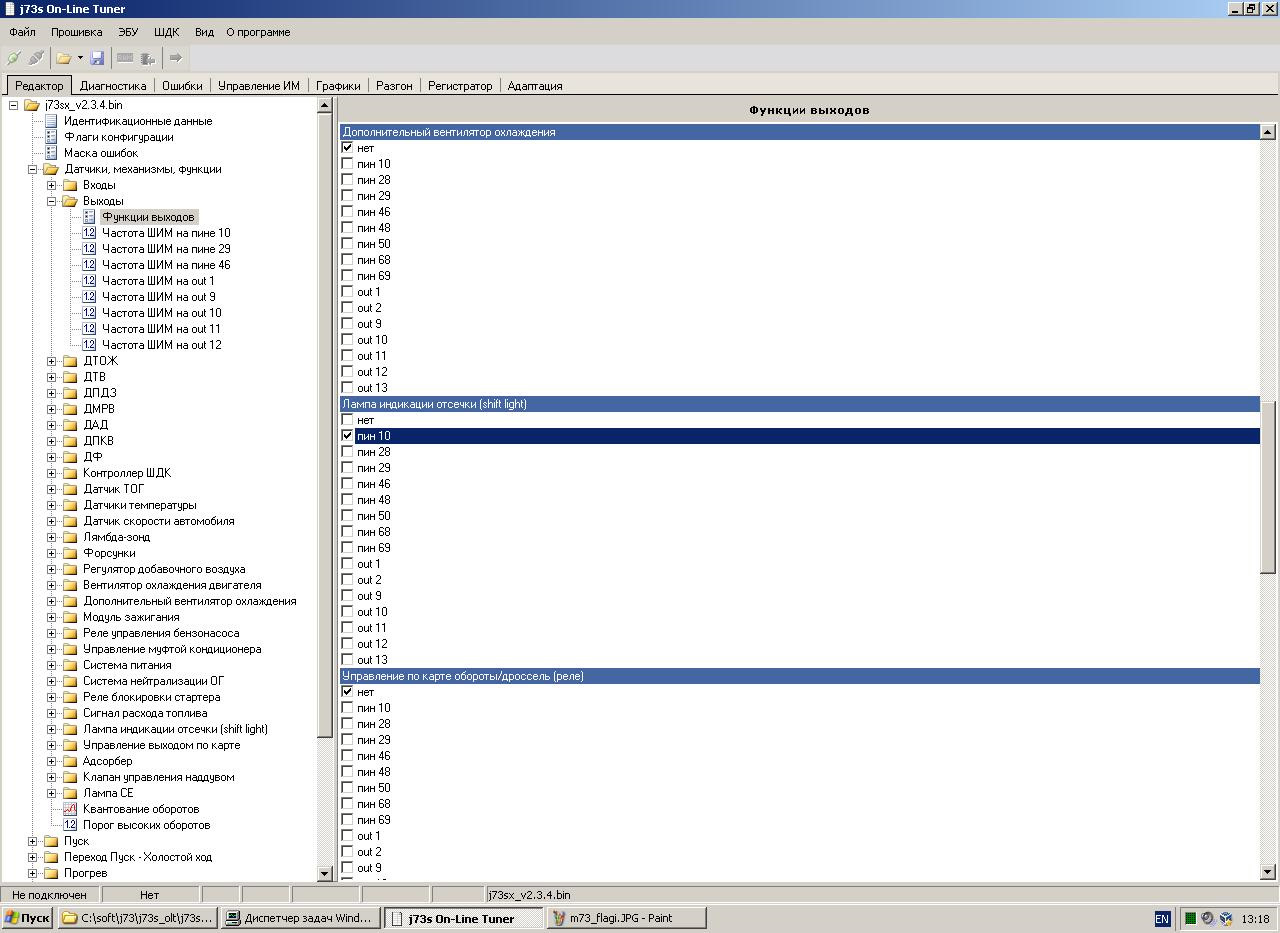
Task: Check 'пин 28' under Дополнительный вентилятор охлаждения
Action: pos(348,180)
